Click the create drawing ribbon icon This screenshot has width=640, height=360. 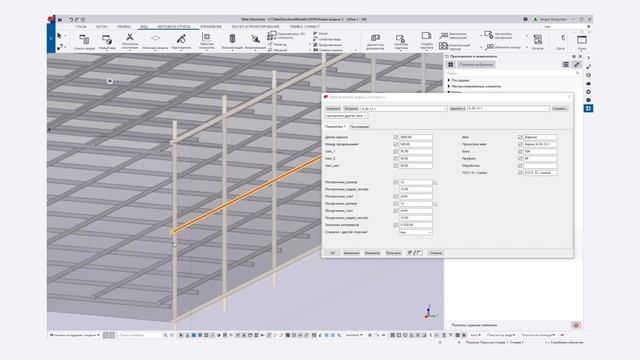pyautogui.click(x=426, y=36)
